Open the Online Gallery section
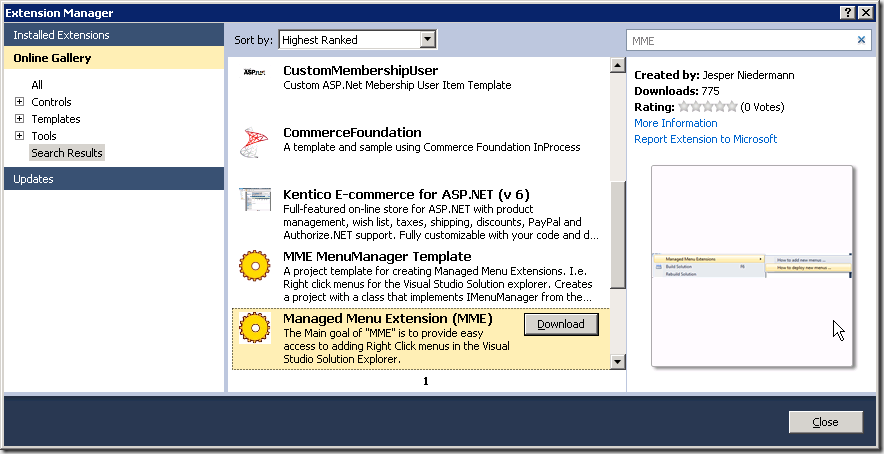 114,58
